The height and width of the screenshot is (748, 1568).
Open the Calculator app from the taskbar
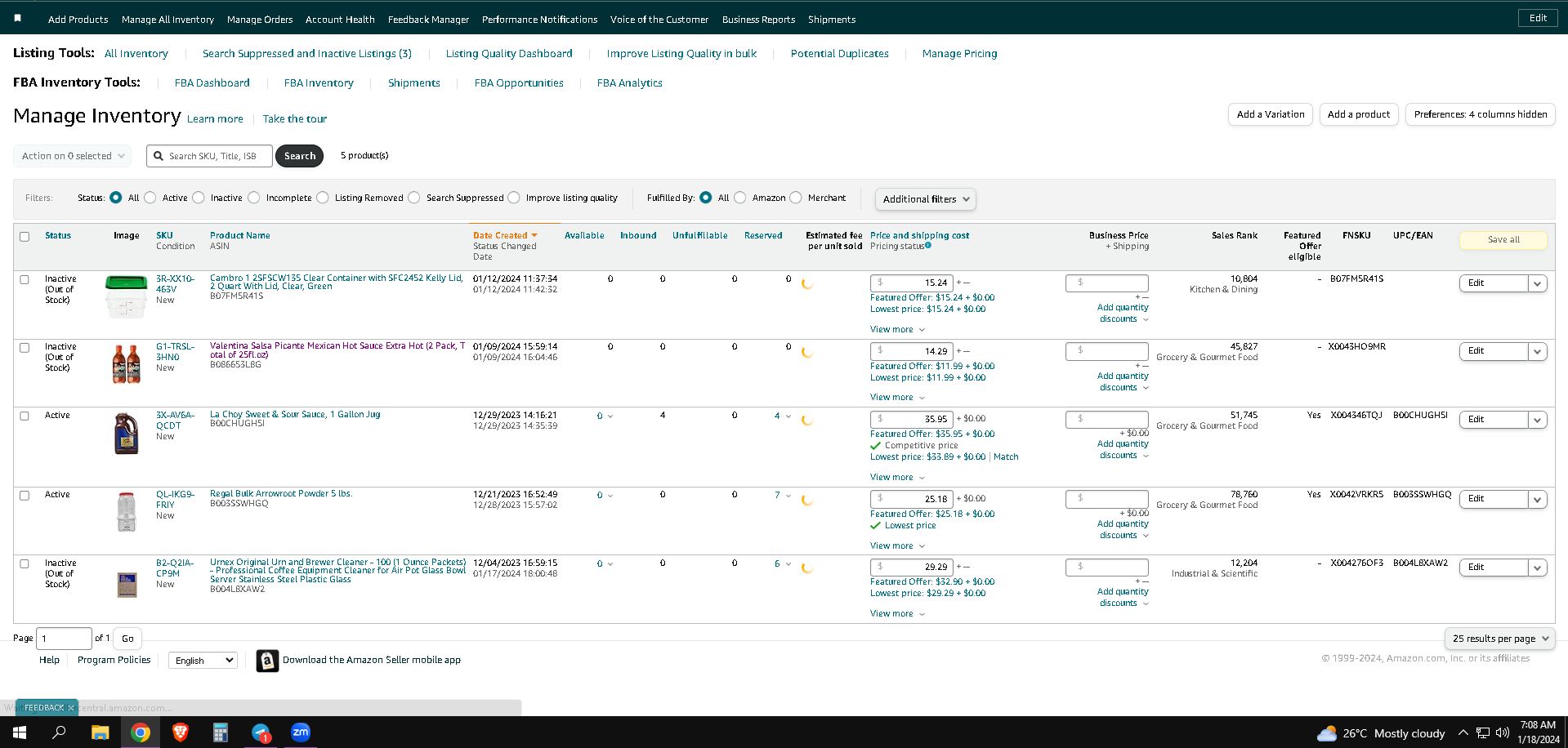pyautogui.click(x=221, y=732)
